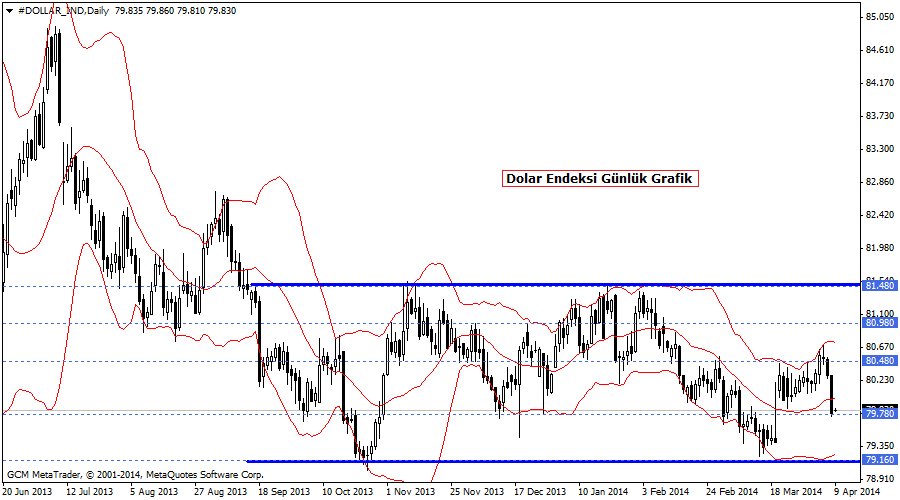
Task: Click the 83.300 label on price scale
Action: tap(879, 149)
